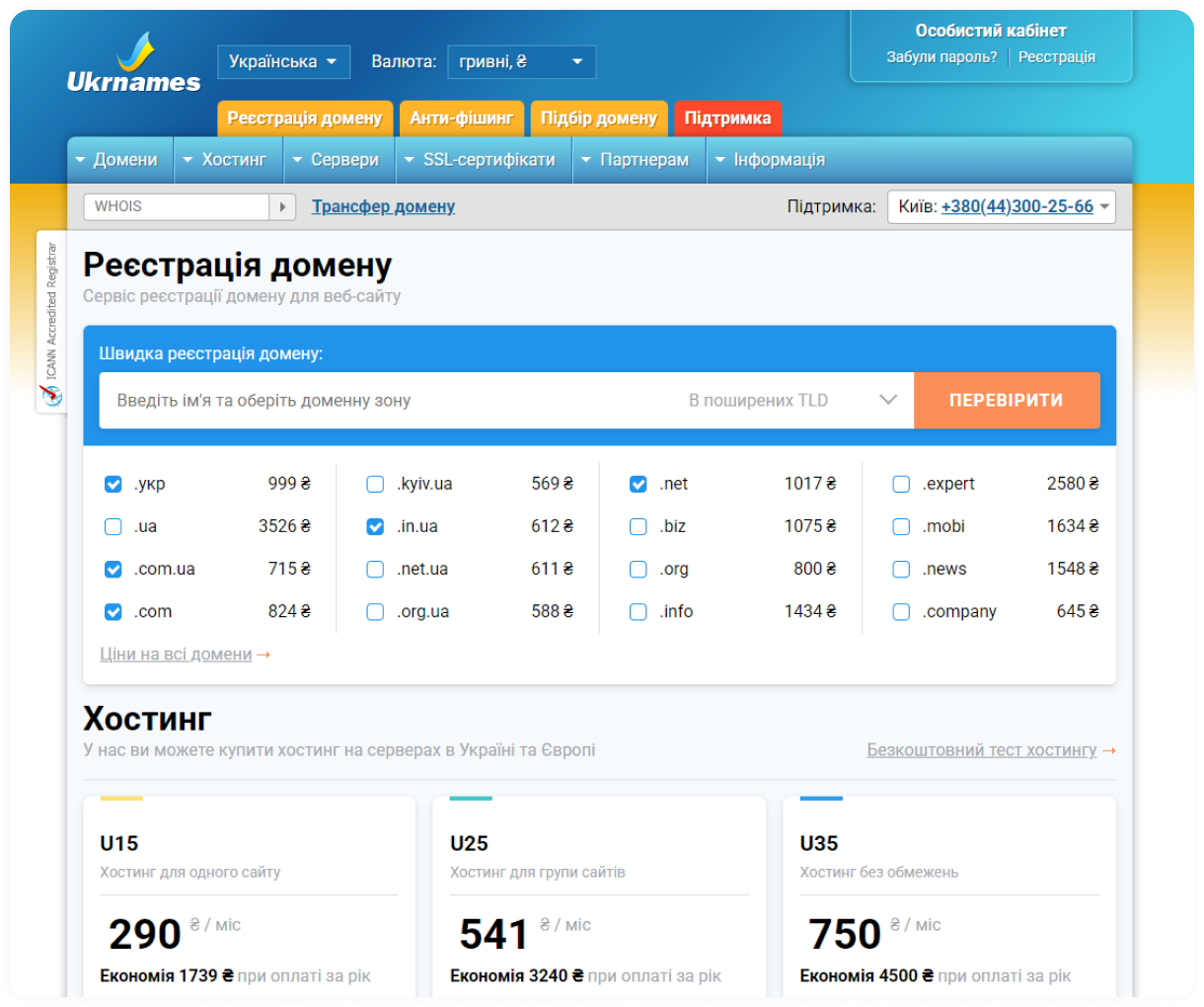Screen dimensions: 1204x1007
Task: Click 'Економія 3240 ₴' text on U25
Action: pos(517,975)
